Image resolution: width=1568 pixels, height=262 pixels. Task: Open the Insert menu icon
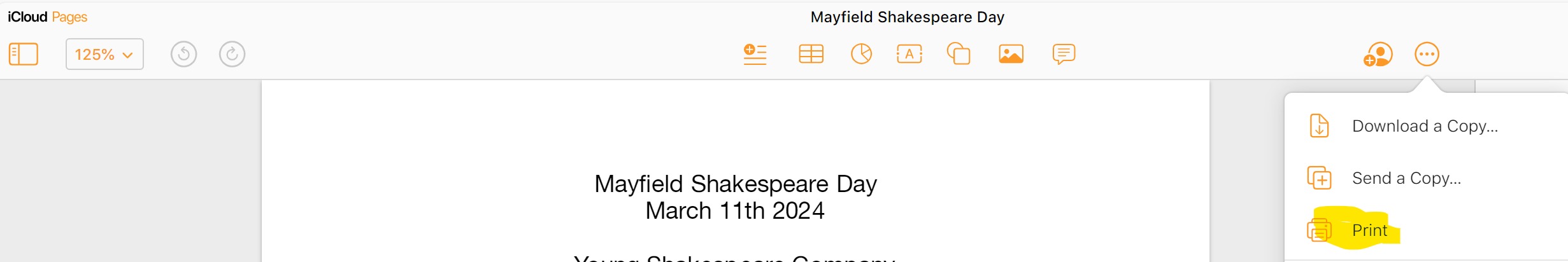(755, 54)
